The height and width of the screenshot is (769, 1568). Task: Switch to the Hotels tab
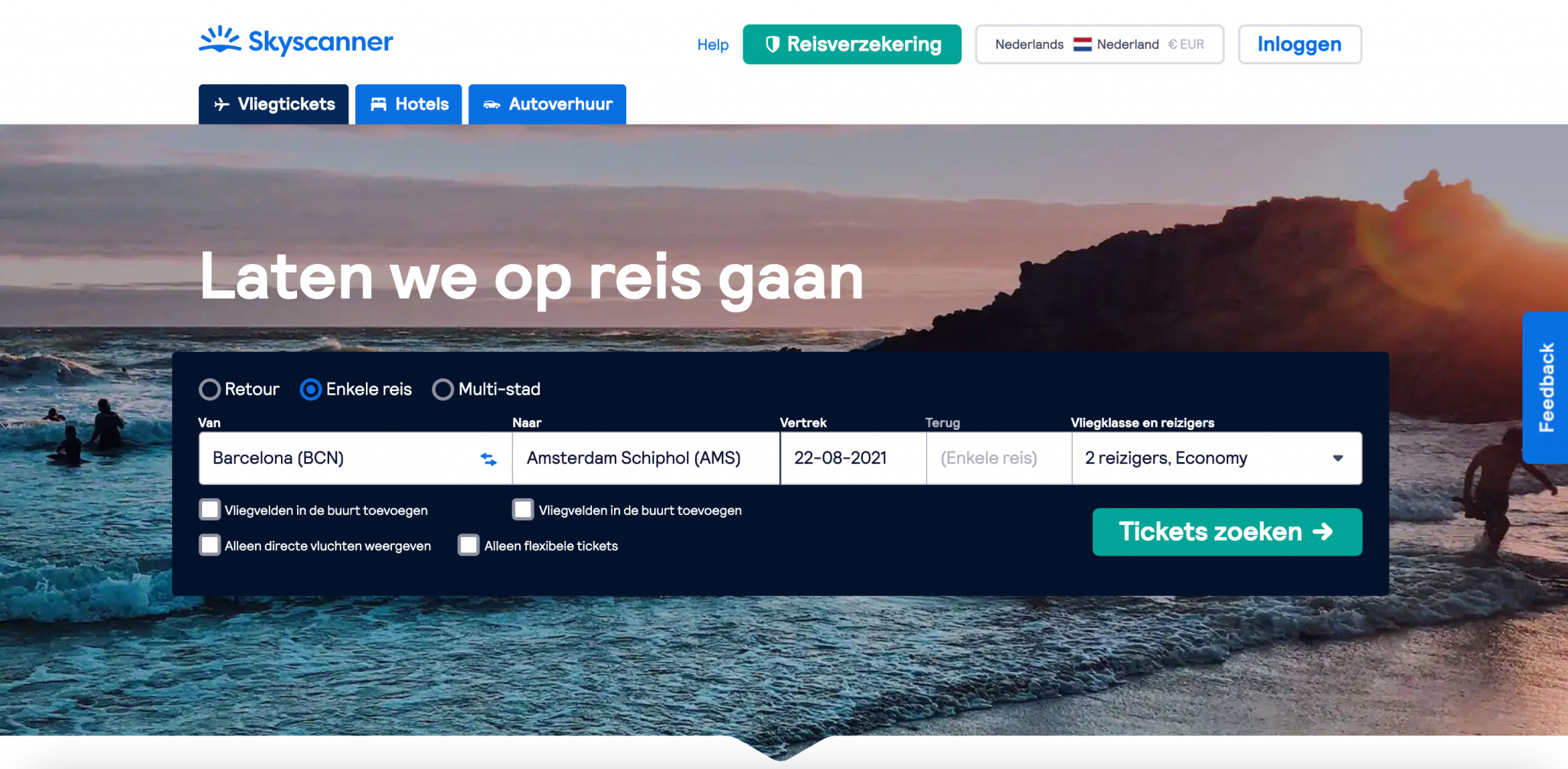pyautogui.click(x=409, y=104)
